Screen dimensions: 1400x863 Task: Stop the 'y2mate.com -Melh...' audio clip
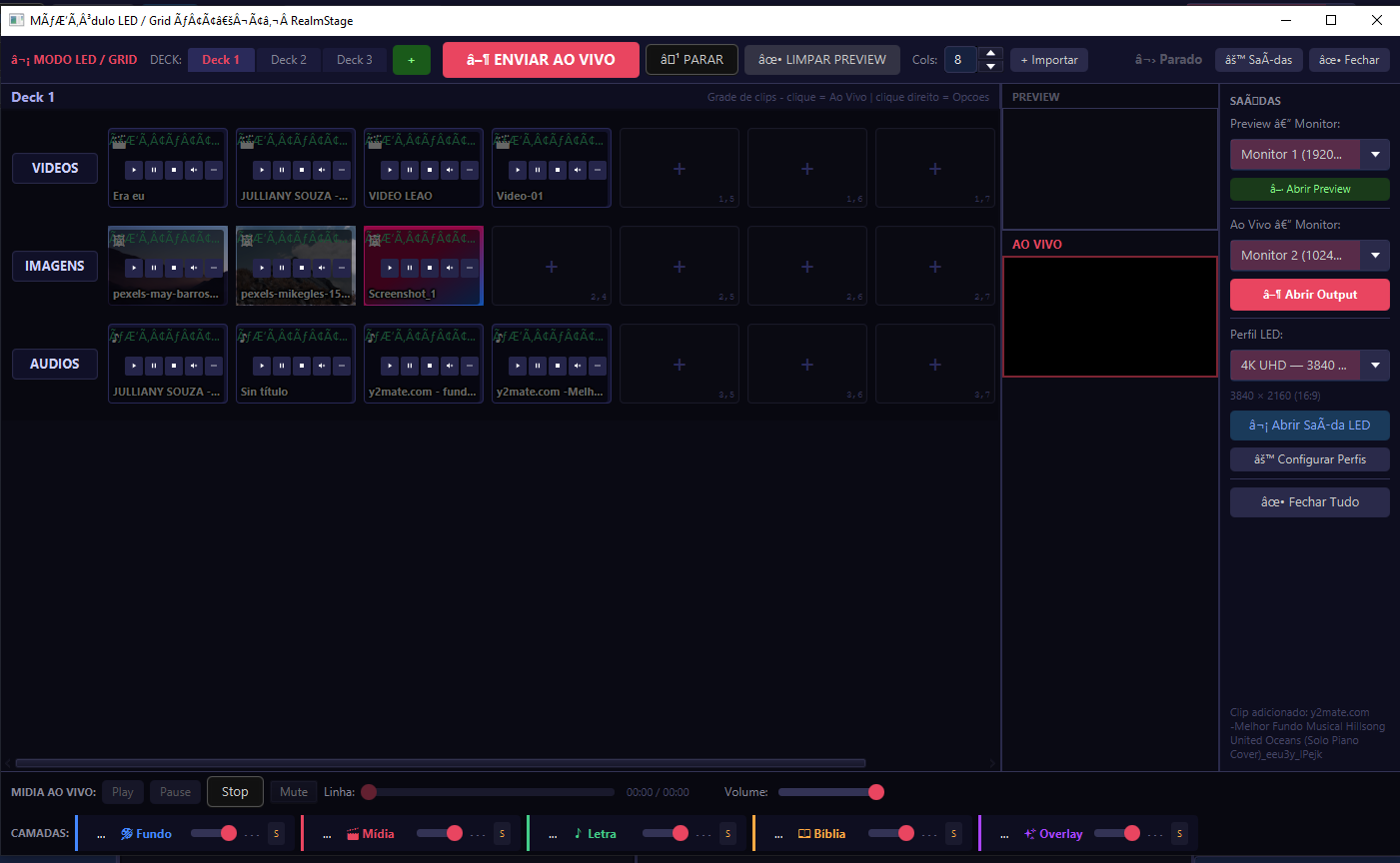click(558, 366)
